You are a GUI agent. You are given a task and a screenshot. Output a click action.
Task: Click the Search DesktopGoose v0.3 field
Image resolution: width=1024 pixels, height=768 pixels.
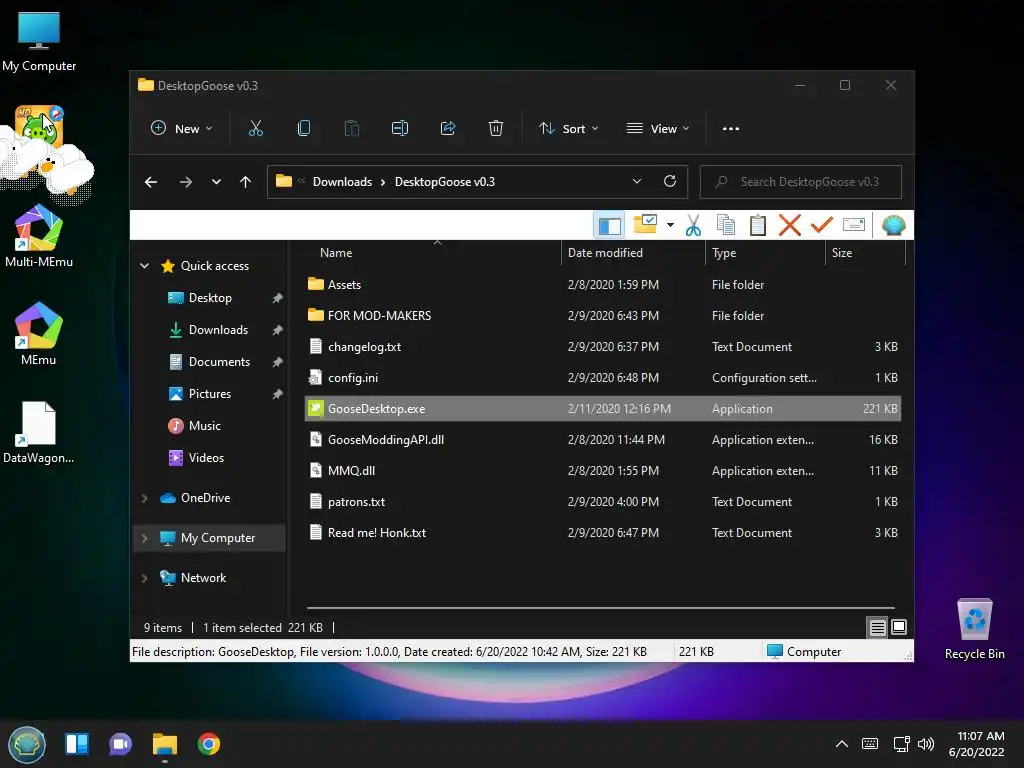(x=801, y=182)
